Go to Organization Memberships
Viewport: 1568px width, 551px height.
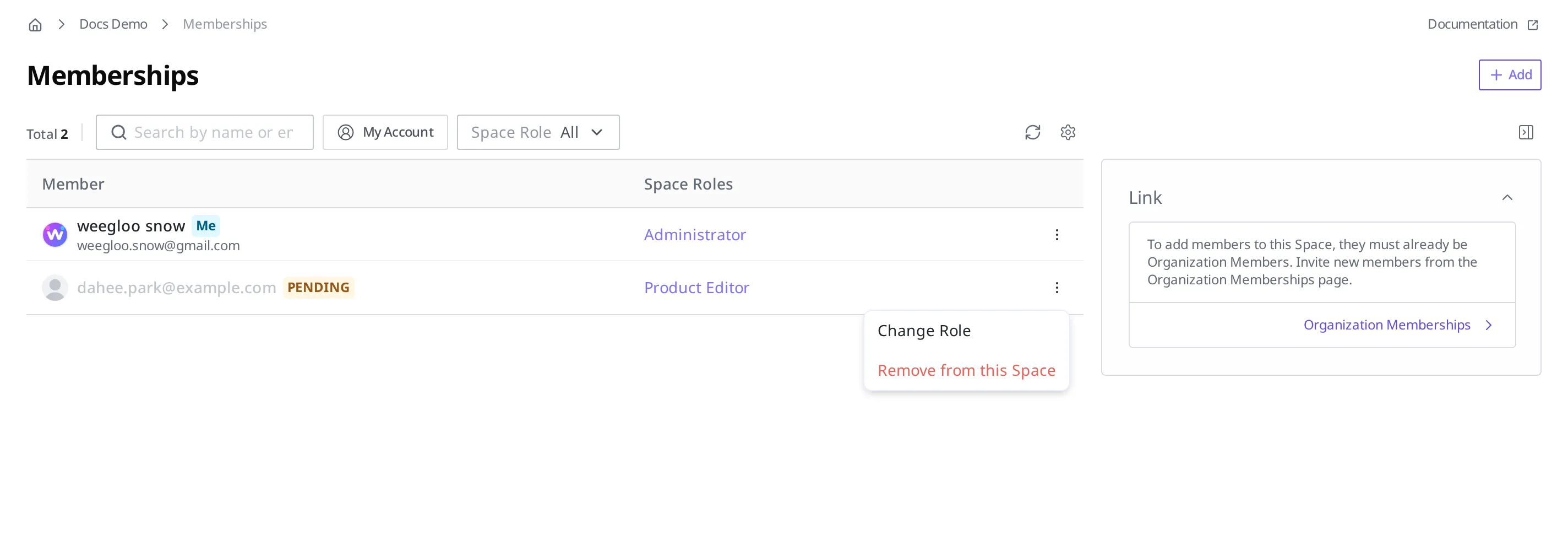coord(1397,326)
